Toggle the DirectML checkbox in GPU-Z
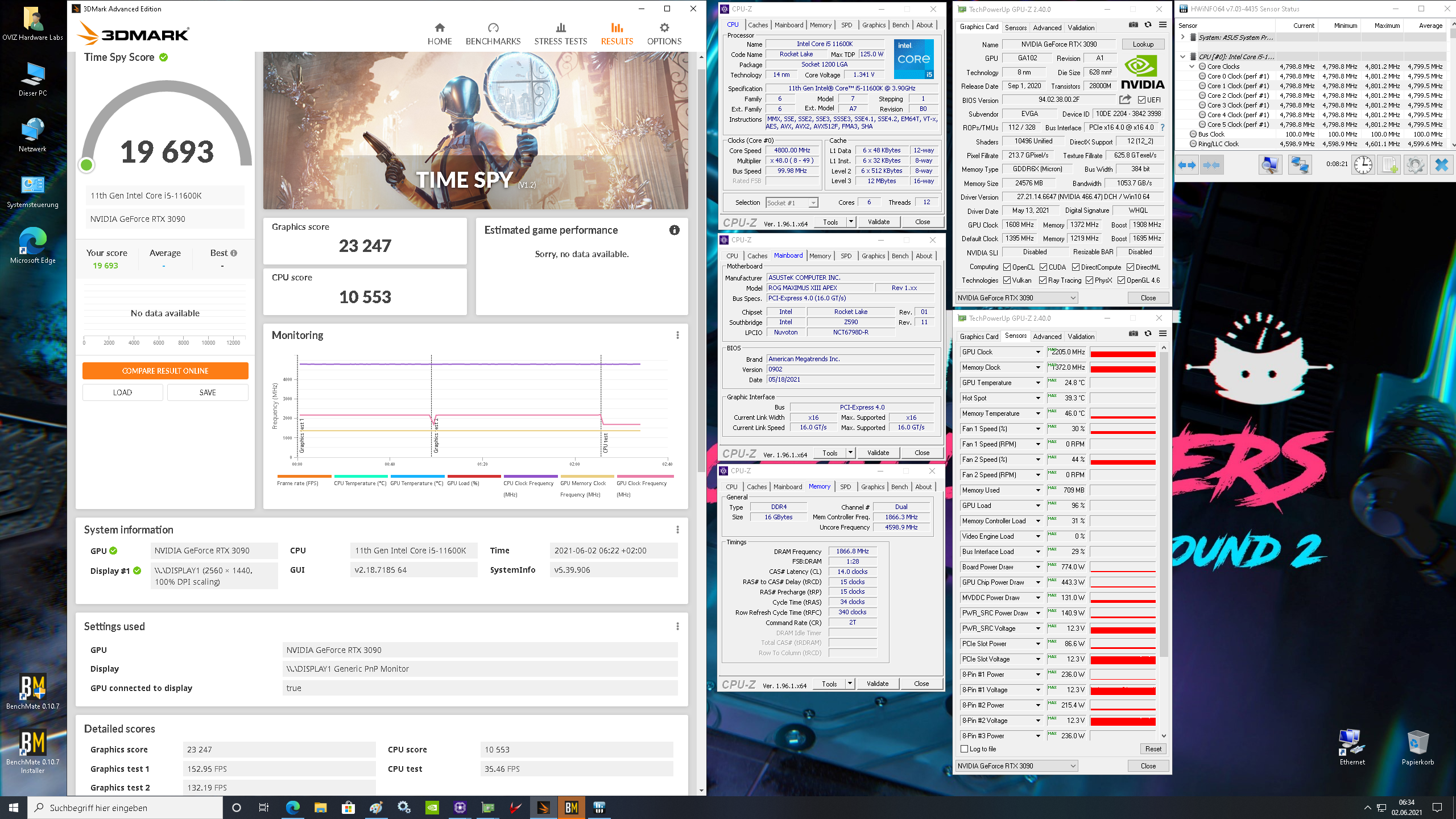 coord(1131,267)
